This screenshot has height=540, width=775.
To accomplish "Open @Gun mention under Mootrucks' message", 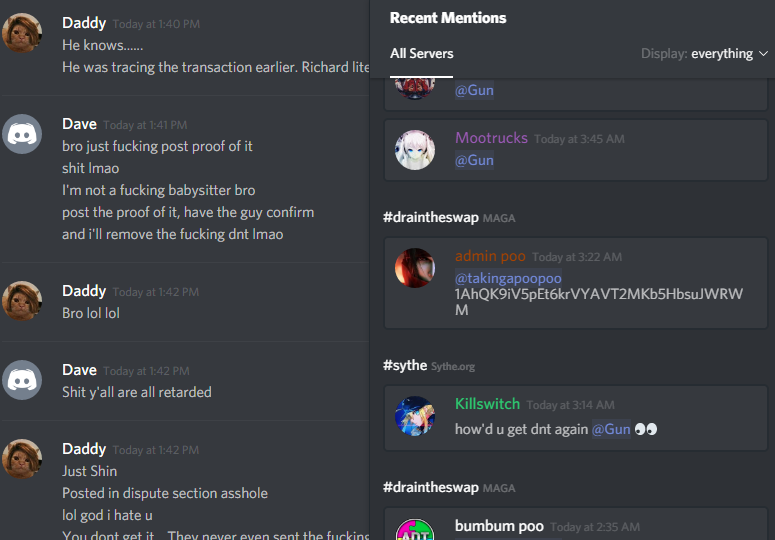I will pos(474,160).
